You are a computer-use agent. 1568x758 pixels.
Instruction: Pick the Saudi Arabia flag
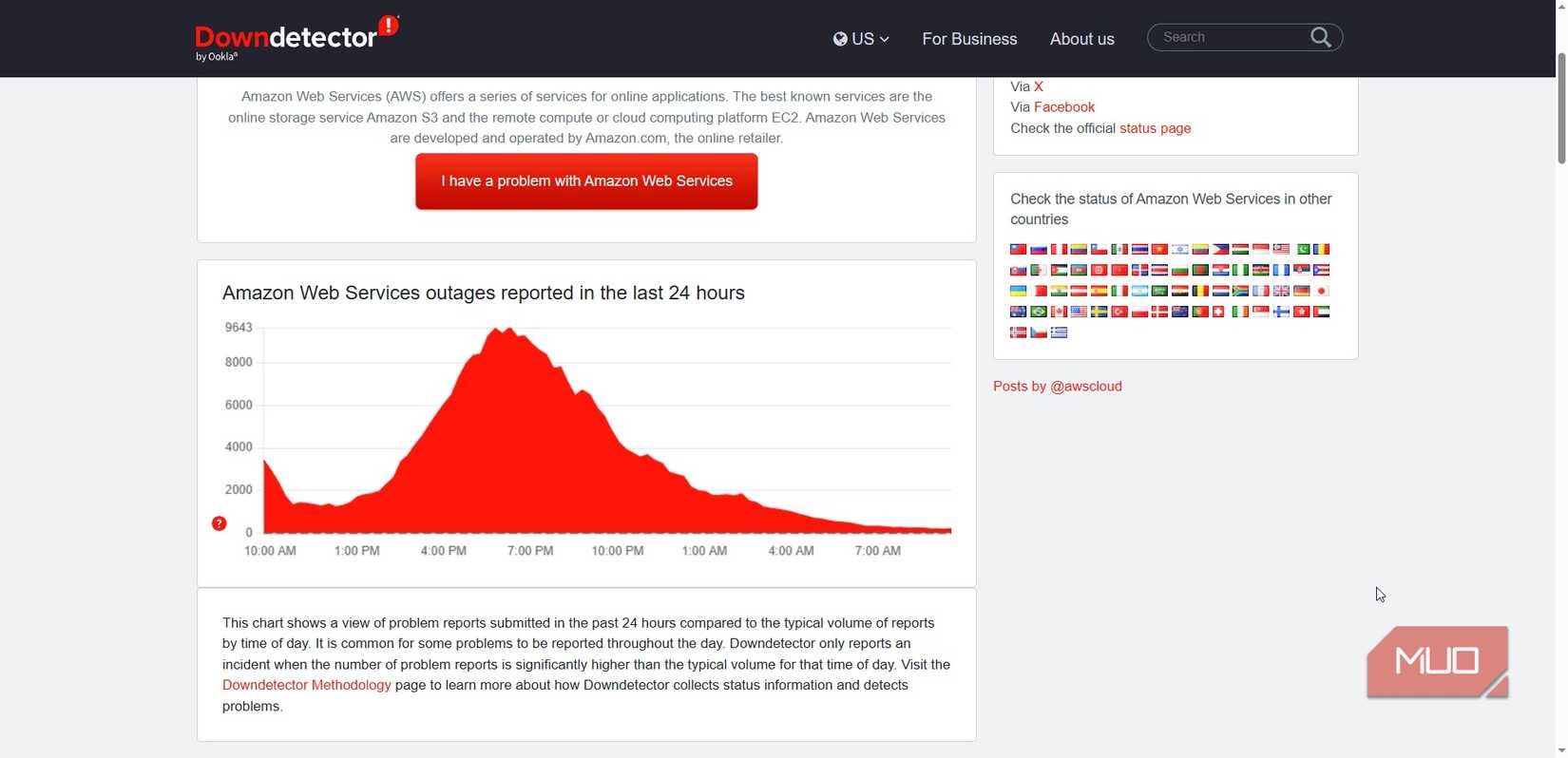(x=1160, y=291)
